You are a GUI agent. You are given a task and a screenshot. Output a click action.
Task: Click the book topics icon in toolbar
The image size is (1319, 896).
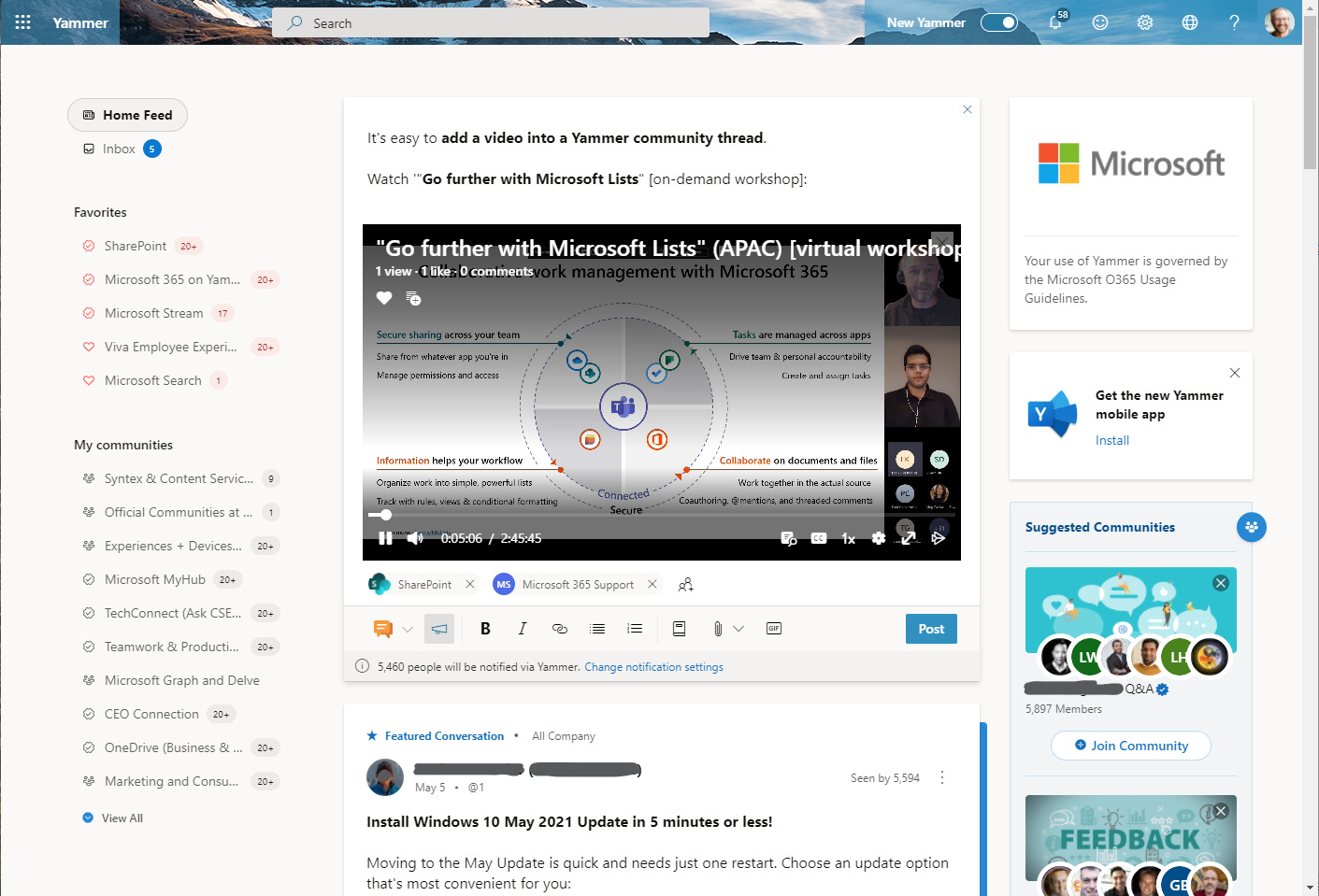click(680, 629)
